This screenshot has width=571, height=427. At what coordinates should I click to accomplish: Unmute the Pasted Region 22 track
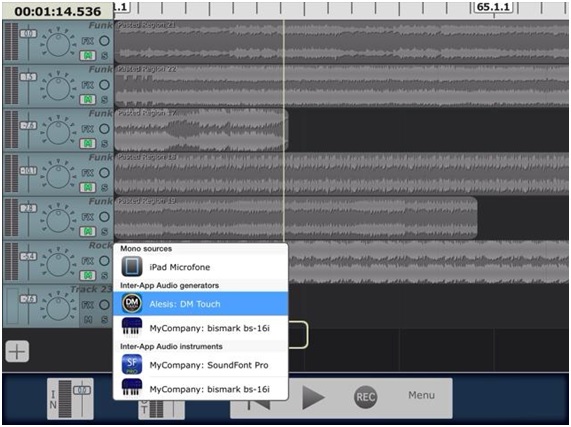coord(88,100)
